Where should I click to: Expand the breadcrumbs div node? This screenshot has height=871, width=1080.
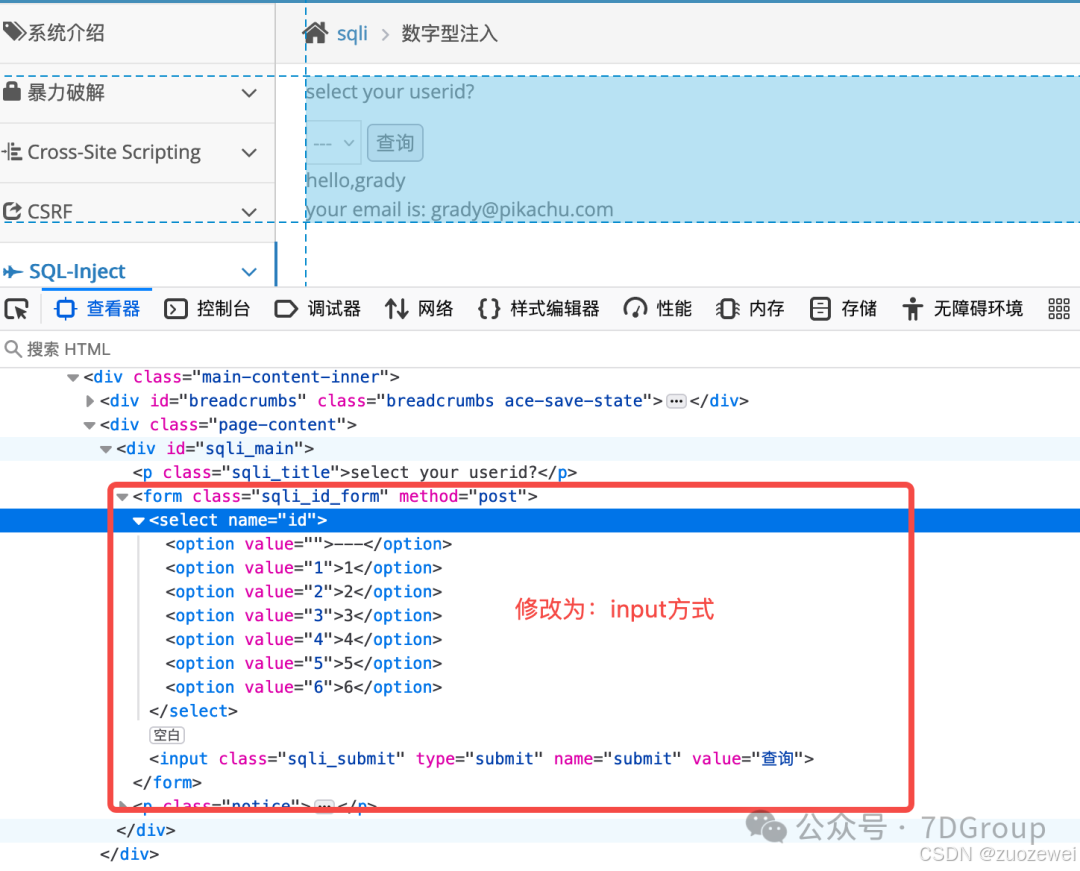point(90,401)
